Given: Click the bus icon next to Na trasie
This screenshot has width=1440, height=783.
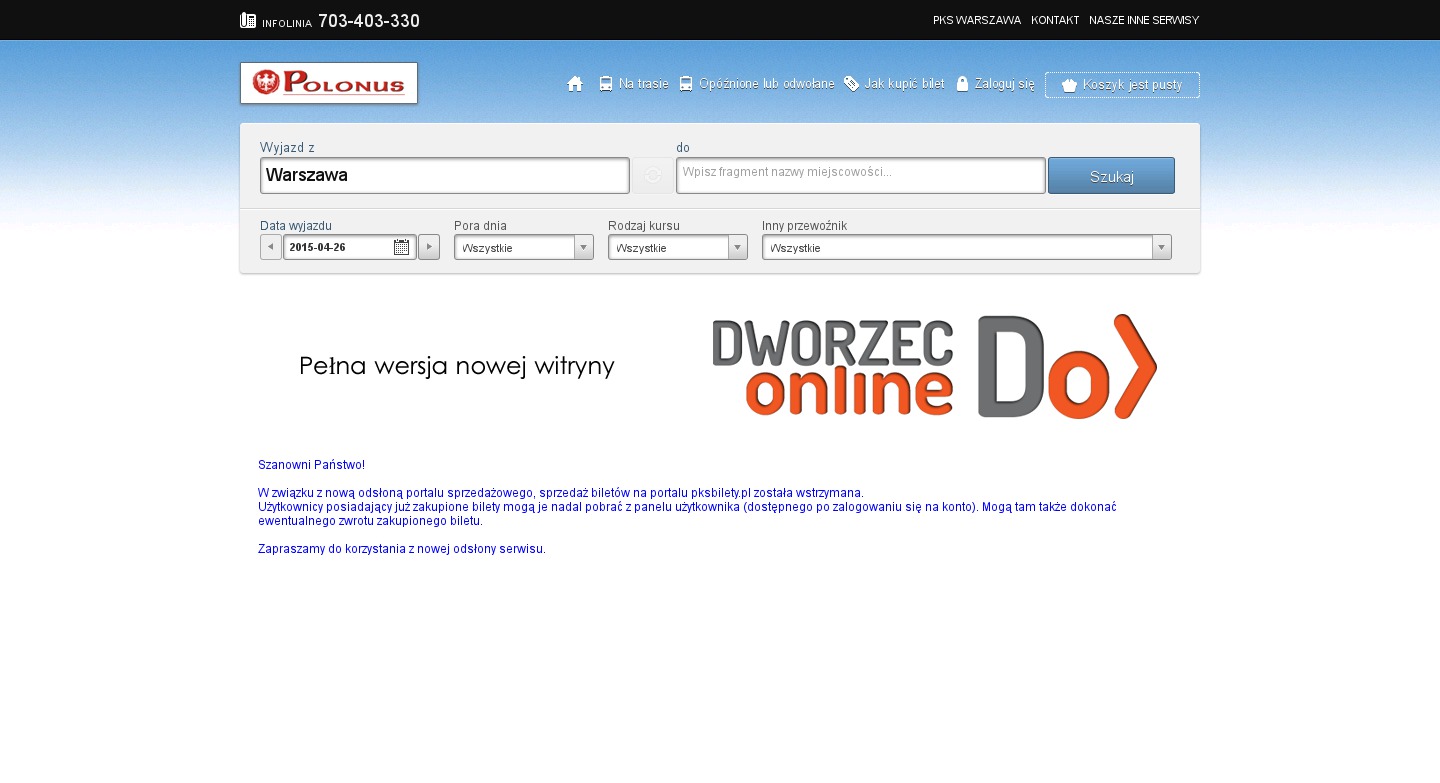Looking at the screenshot, I should coord(606,84).
